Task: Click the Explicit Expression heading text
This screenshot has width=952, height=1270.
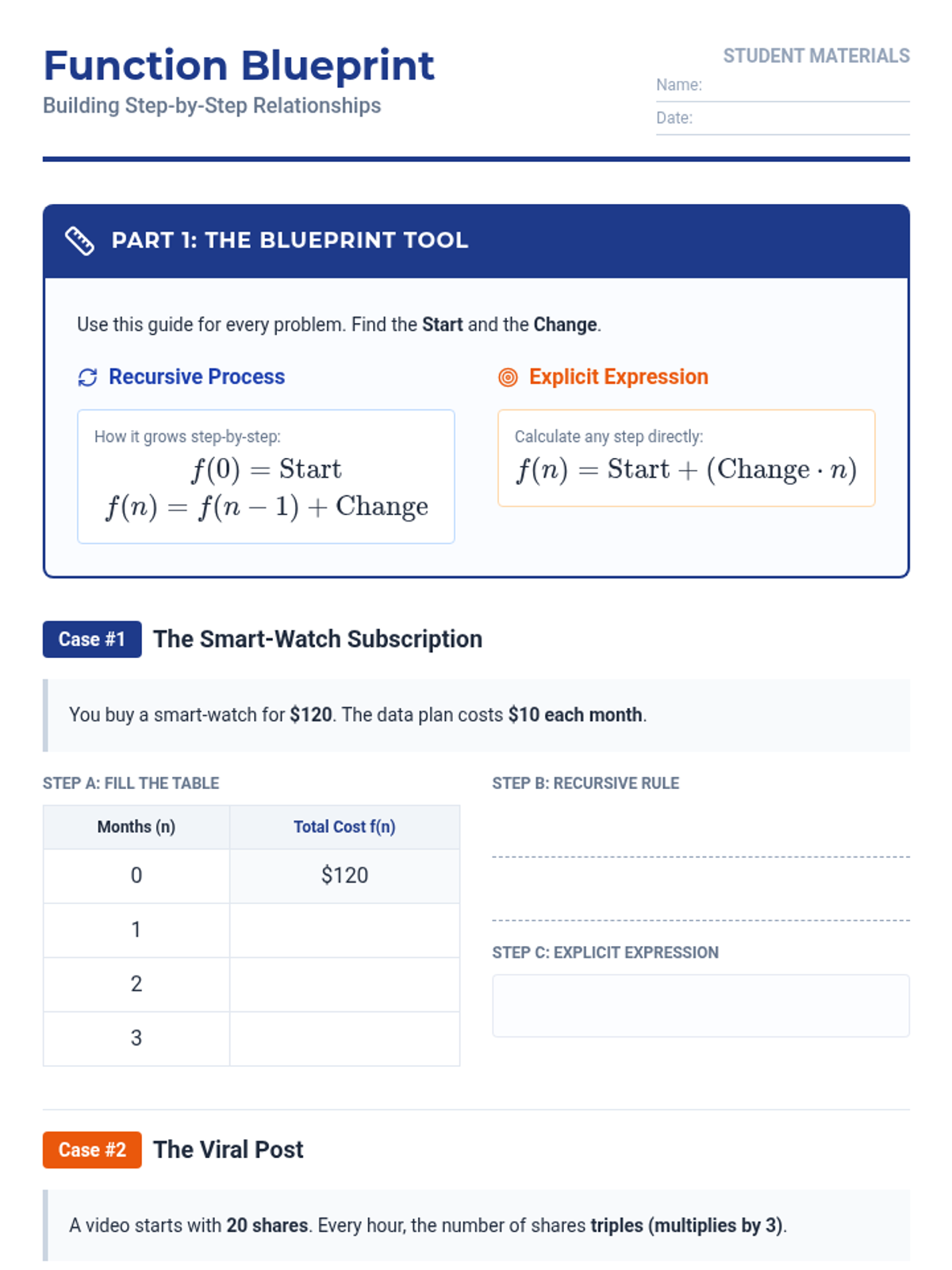Action: tap(618, 377)
